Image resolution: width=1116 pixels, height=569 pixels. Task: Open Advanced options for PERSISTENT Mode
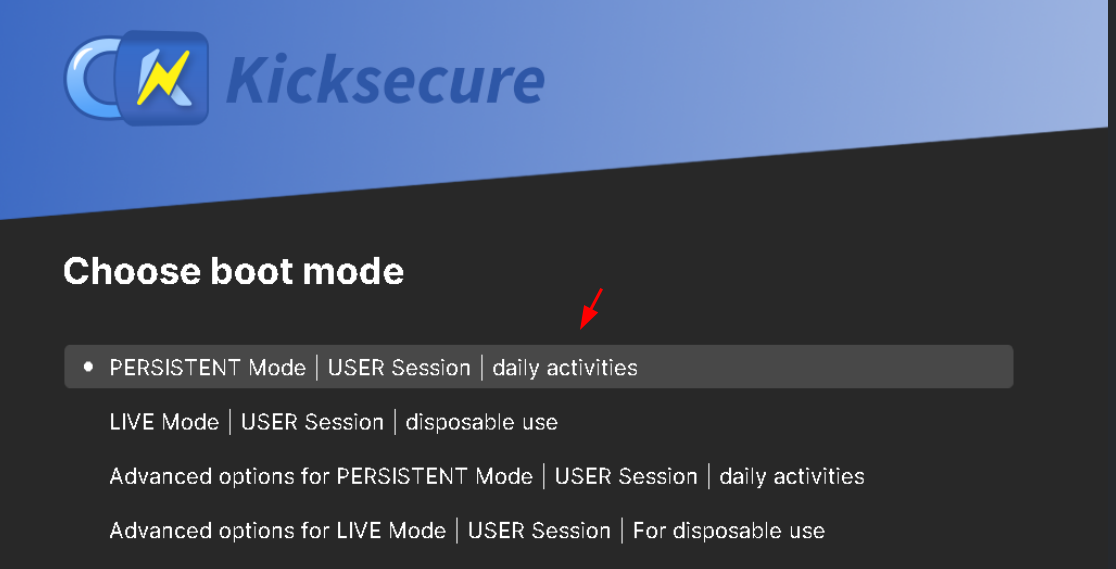point(321,476)
